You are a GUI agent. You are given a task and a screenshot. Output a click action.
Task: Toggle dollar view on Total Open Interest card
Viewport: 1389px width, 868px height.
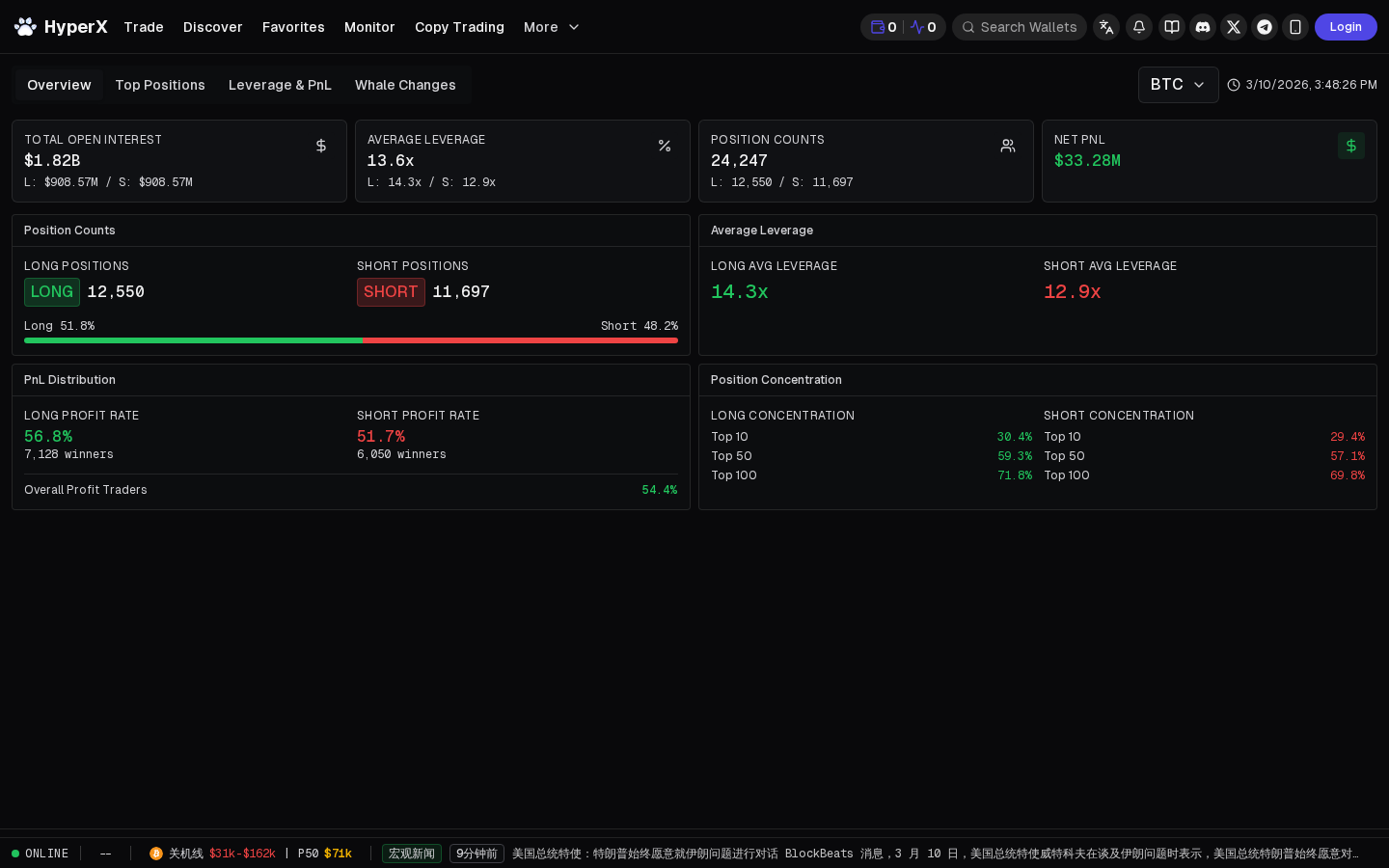(x=321, y=146)
